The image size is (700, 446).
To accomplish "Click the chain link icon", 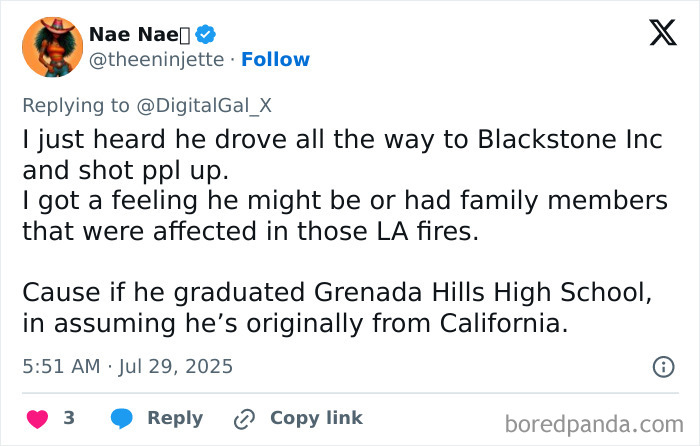I will (x=241, y=418).
